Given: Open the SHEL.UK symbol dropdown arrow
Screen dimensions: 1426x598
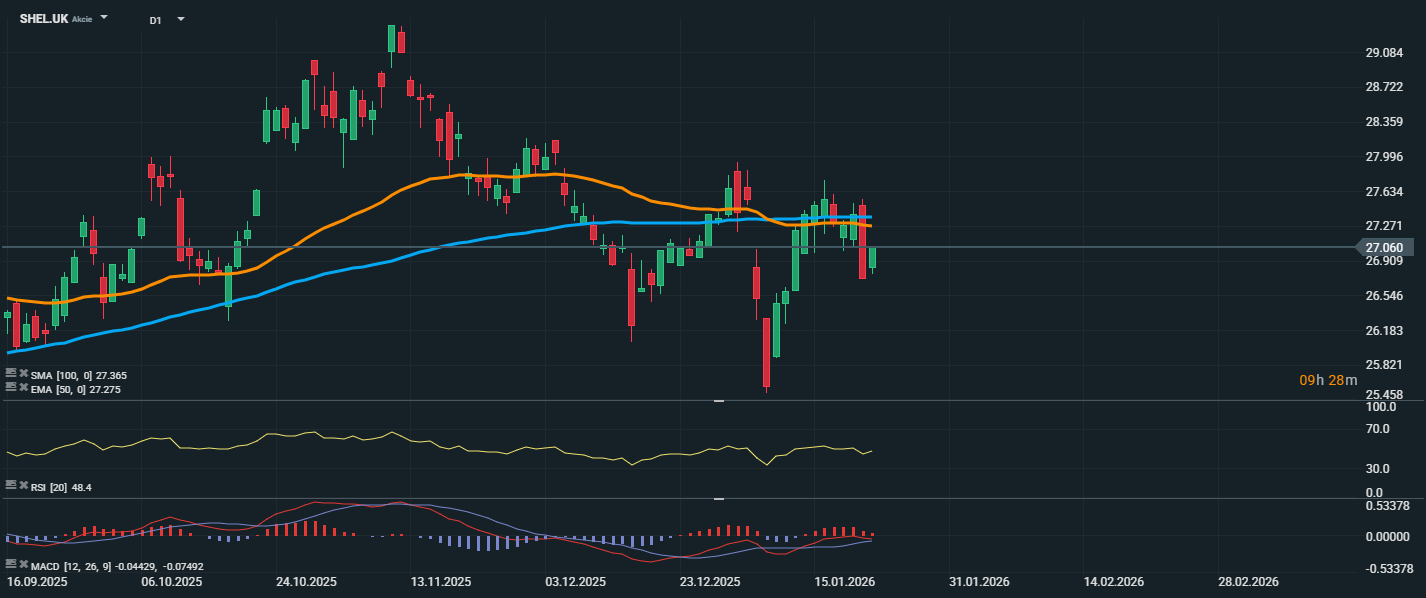Looking at the screenshot, I should click(x=105, y=19).
